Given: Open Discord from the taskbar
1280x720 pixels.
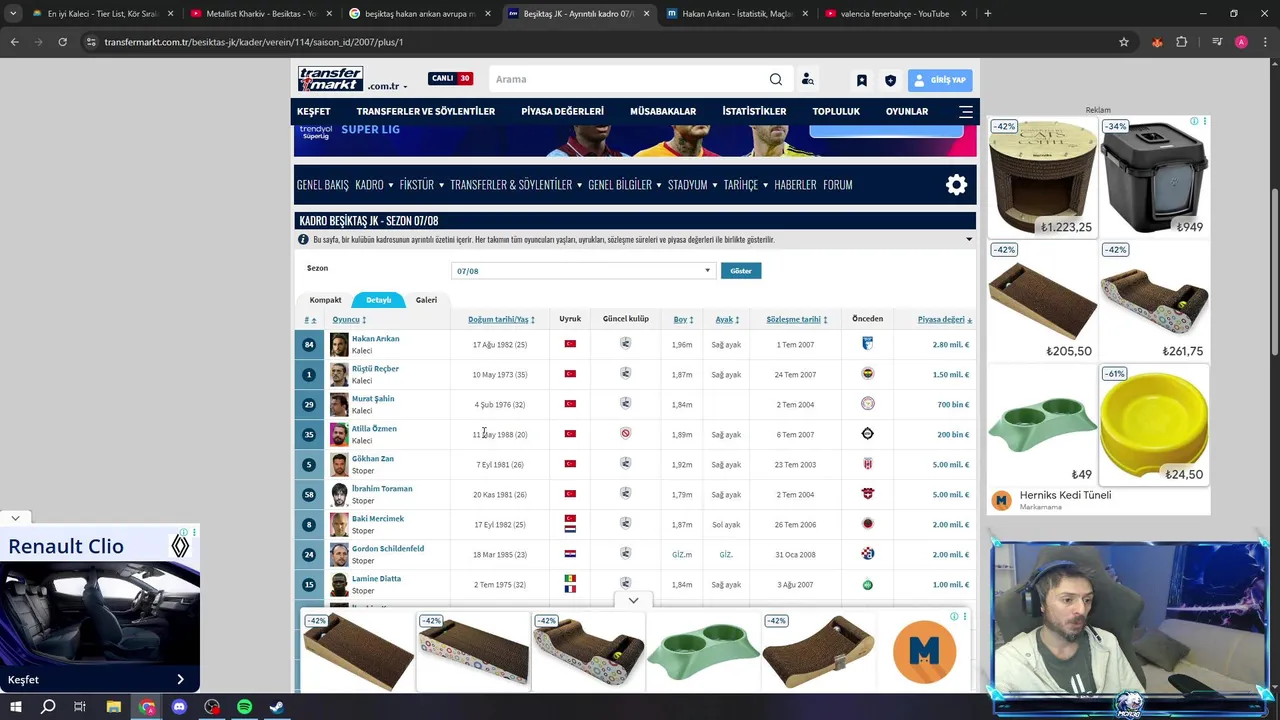Looking at the screenshot, I should tap(179, 707).
